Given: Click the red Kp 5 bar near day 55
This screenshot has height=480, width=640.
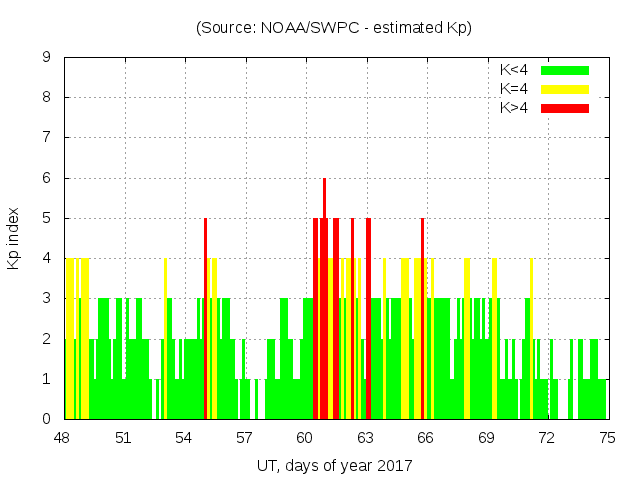Looking at the screenshot, I should pos(205,320).
